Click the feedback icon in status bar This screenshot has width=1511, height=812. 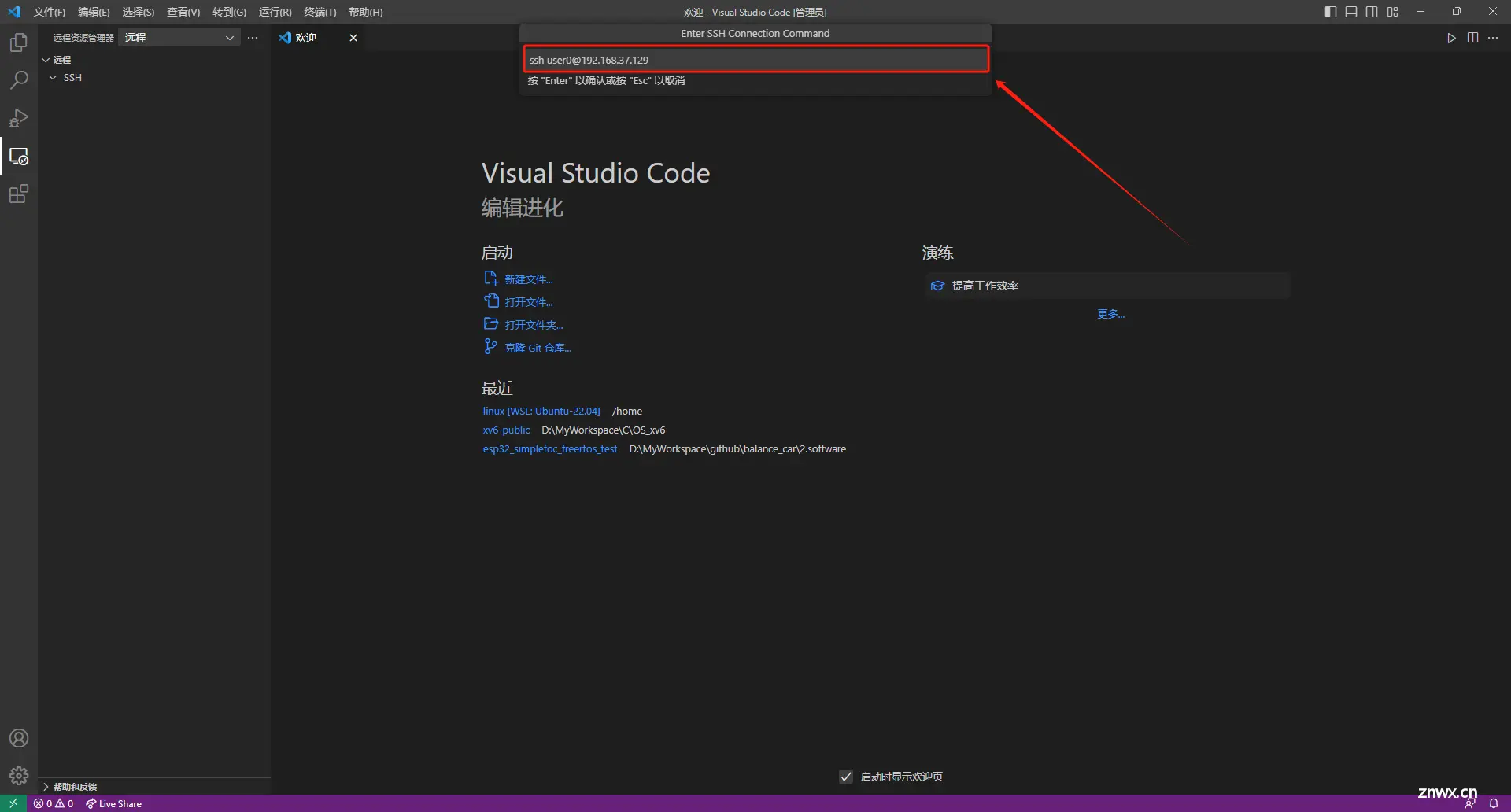[x=1469, y=803]
